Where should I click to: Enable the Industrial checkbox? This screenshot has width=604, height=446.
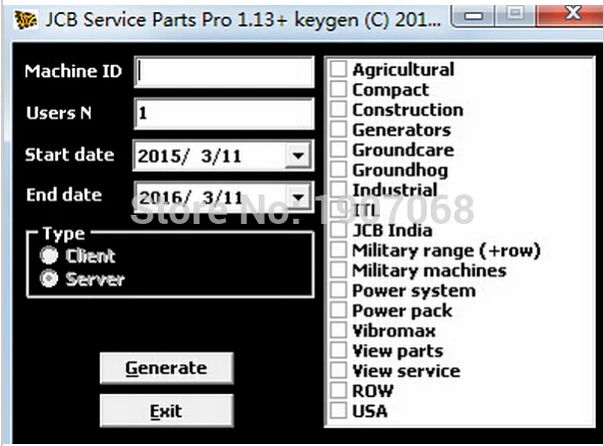coord(339,189)
